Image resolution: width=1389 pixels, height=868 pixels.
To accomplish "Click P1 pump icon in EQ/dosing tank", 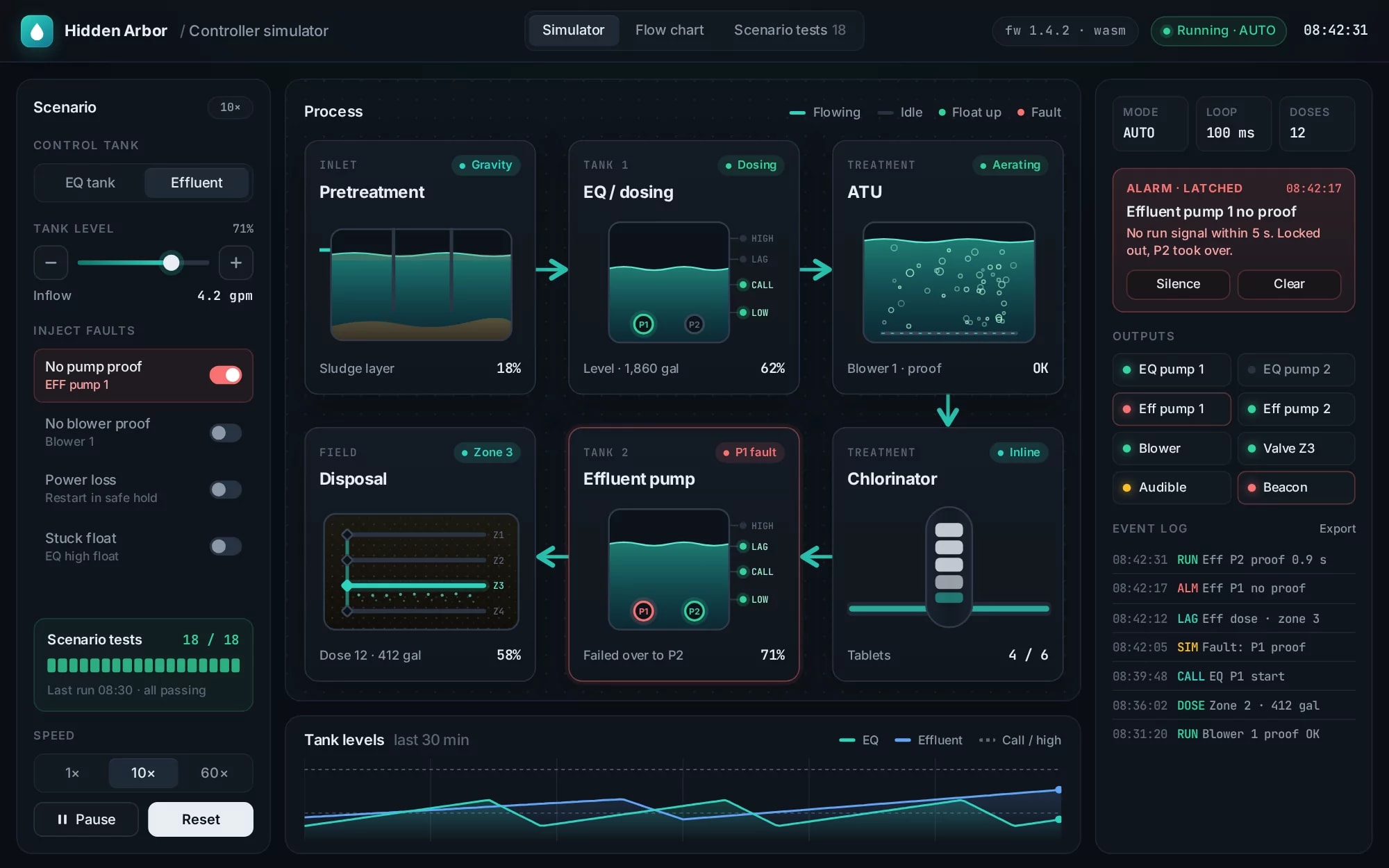I will click(x=644, y=324).
